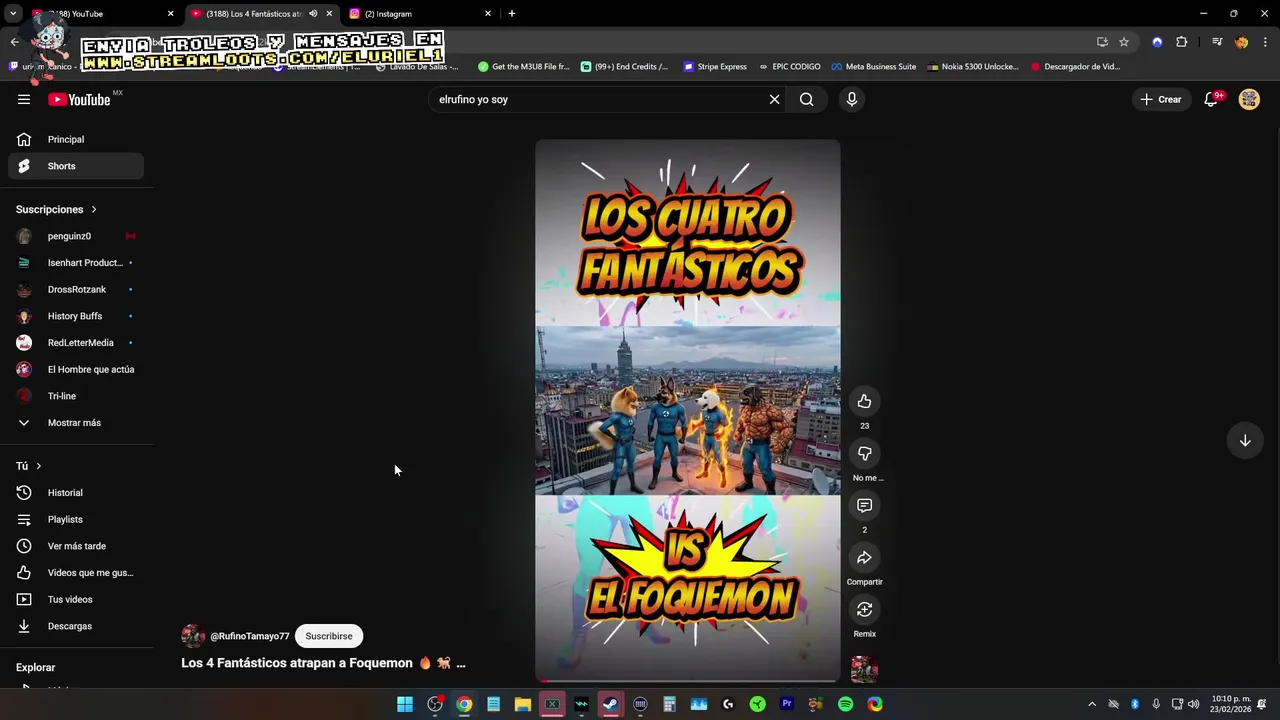Open the @RufinoTamayo77 channel name
Viewport: 1280px width, 720px height.
pos(249,636)
